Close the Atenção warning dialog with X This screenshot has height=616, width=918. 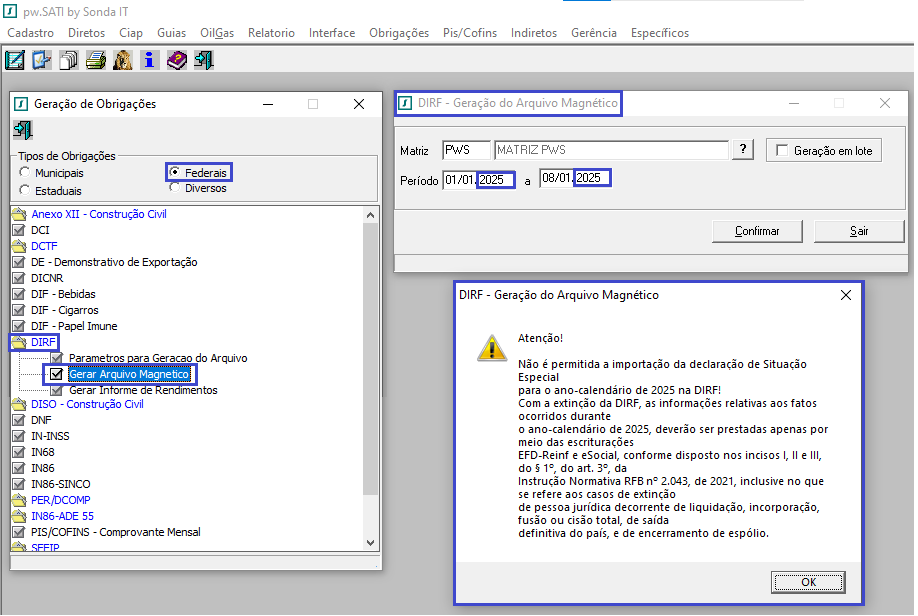point(845,295)
